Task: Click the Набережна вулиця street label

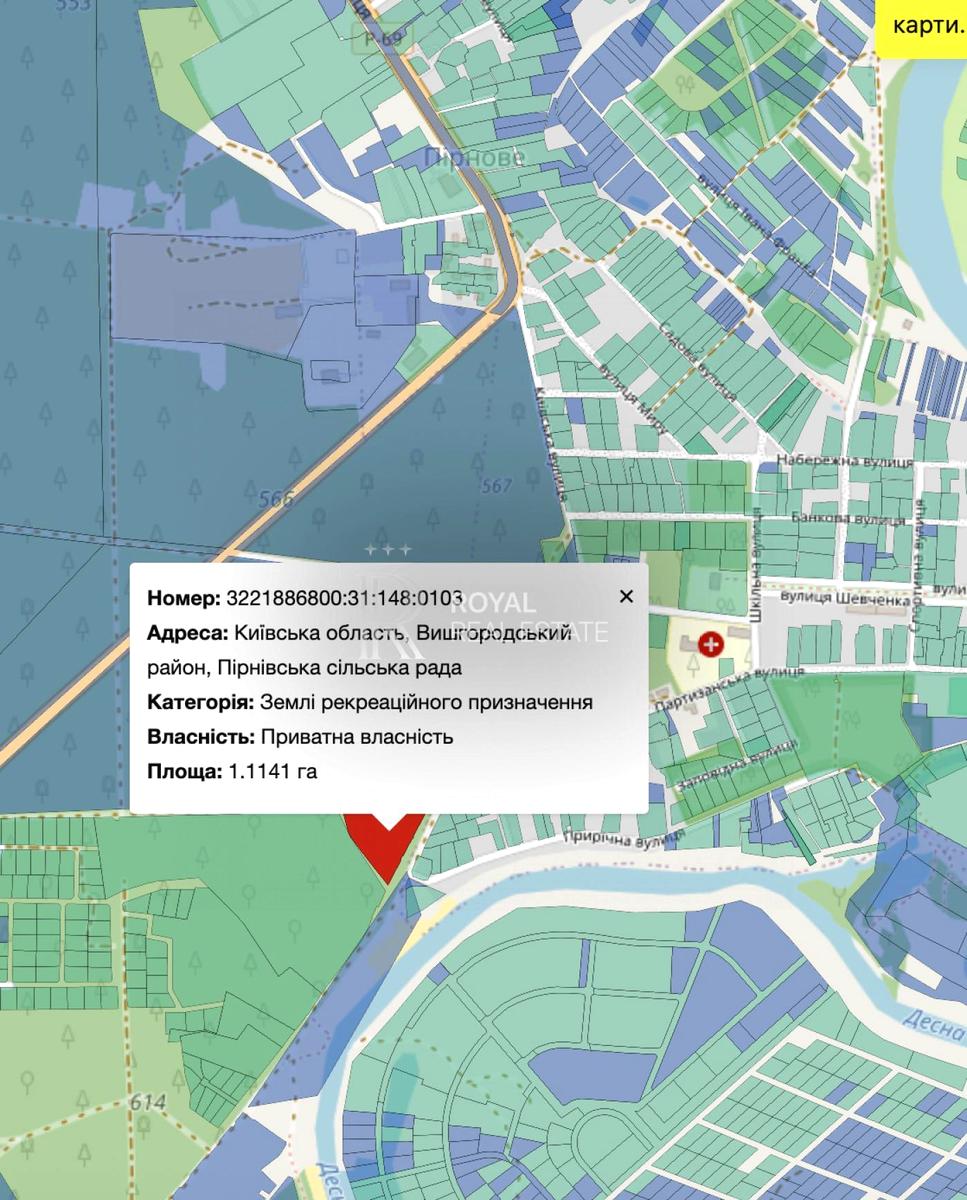Action: pyautogui.click(x=843, y=461)
